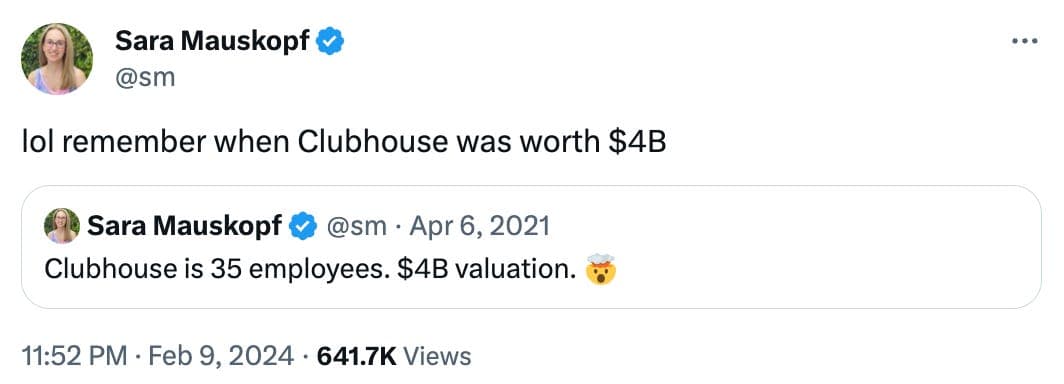The height and width of the screenshot is (384, 1064).
Task: Click the exploding head emoji
Action: [601, 269]
